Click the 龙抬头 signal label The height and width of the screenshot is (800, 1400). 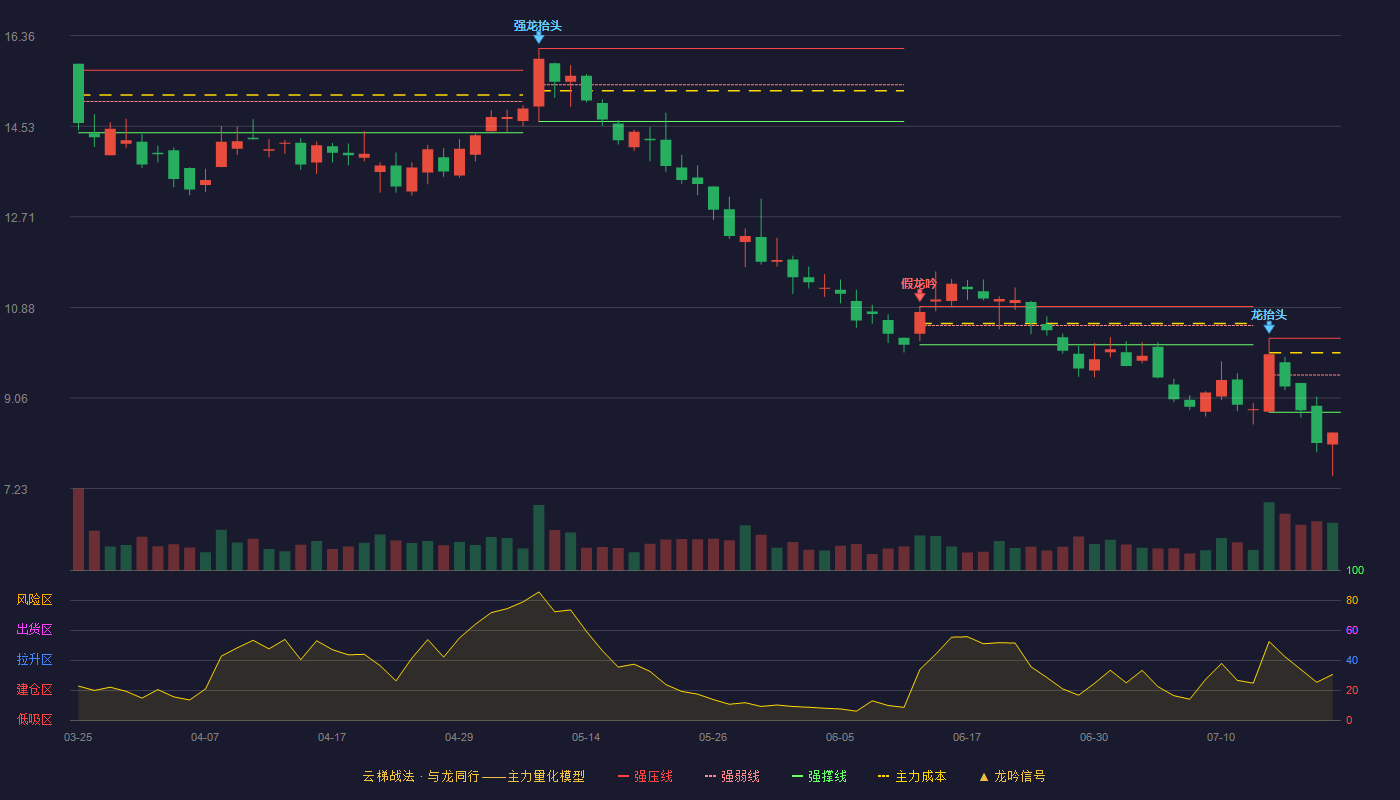coord(1269,315)
